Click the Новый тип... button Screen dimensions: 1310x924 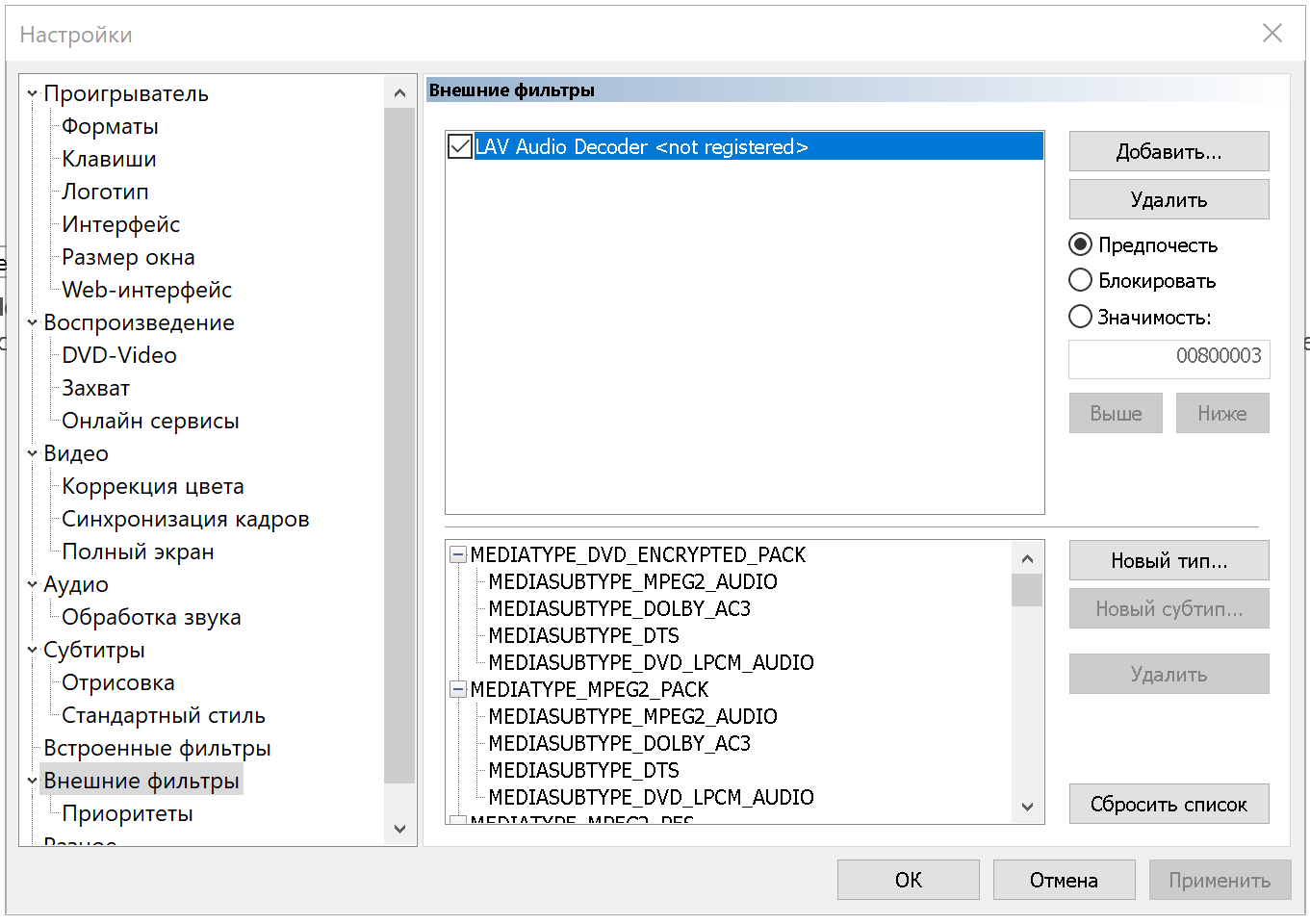[x=1169, y=561]
